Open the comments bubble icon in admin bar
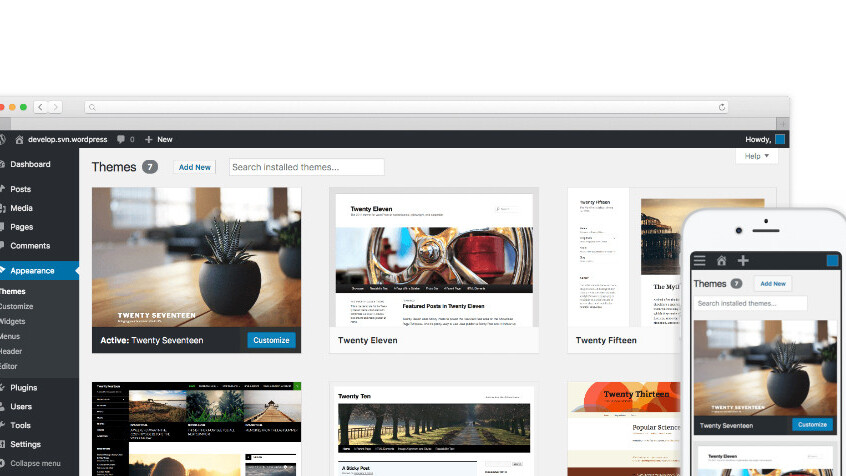This screenshot has height=476, width=846. (x=121, y=140)
